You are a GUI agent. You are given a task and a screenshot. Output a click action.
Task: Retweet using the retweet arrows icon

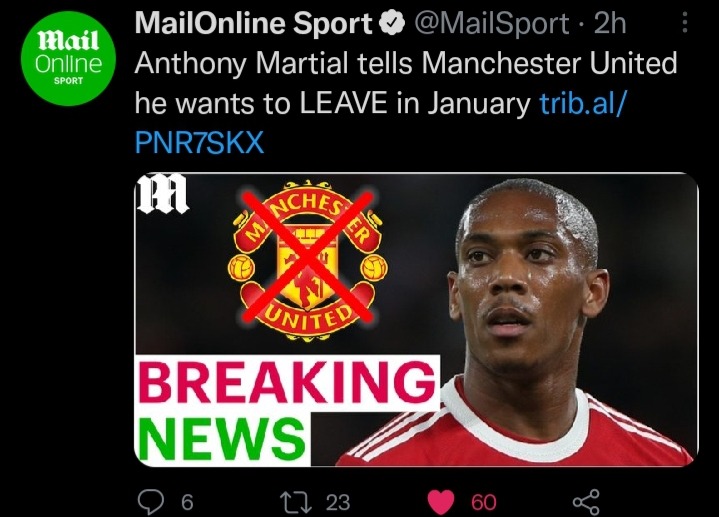pyautogui.click(x=296, y=501)
